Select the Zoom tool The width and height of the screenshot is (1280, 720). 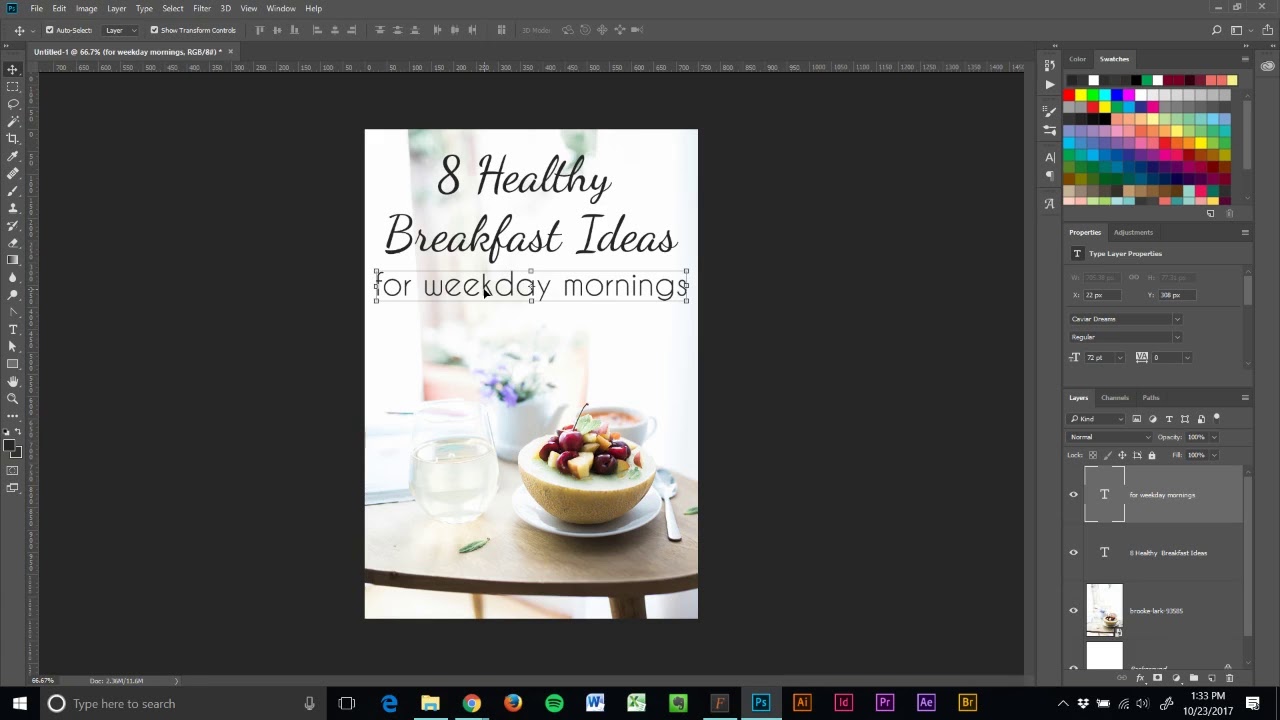pos(13,398)
